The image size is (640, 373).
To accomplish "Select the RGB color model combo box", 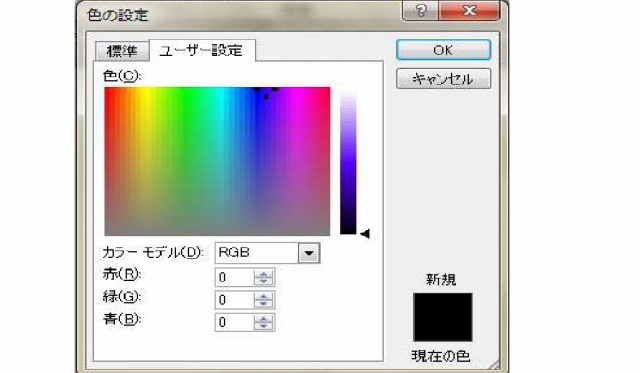I will [267, 253].
